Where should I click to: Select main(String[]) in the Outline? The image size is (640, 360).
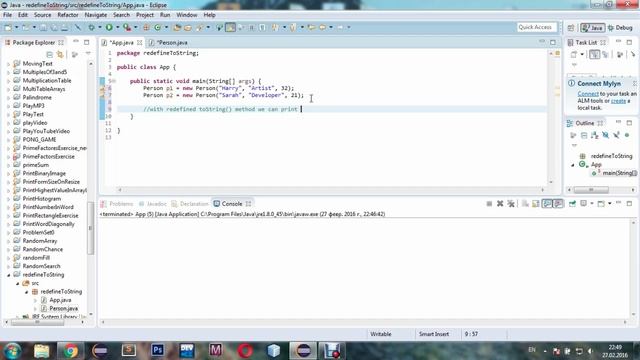pyautogui.click(x=619, y=173)
